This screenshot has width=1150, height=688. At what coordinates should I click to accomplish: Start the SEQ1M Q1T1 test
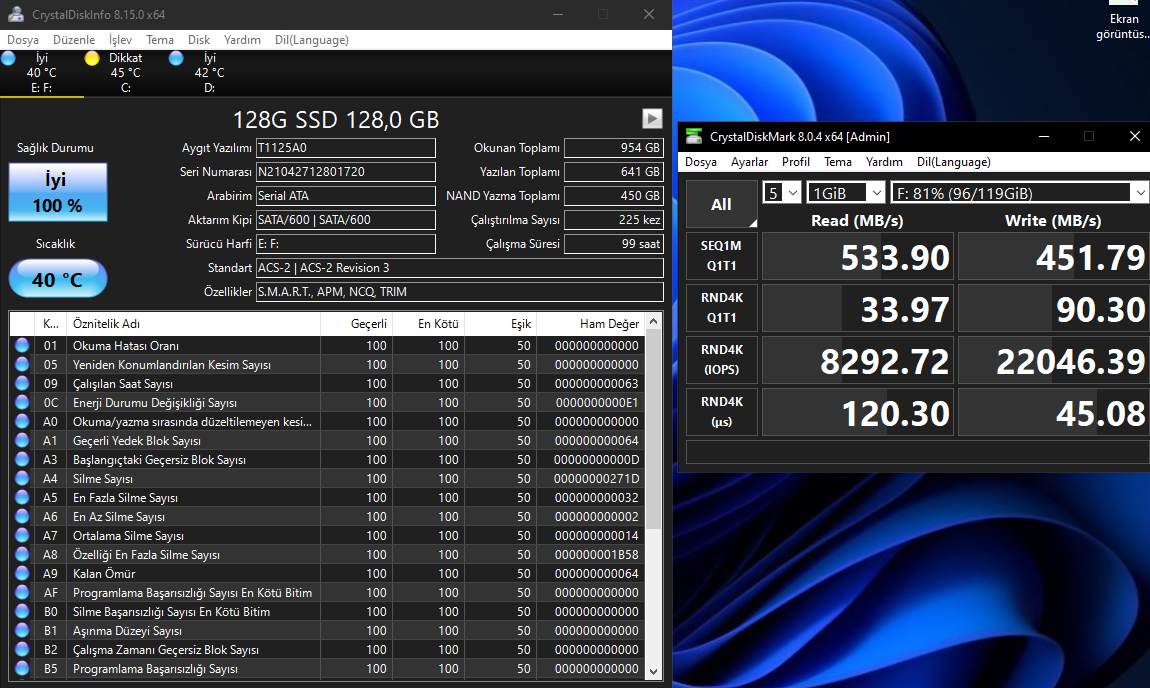(x=721, y=257)
